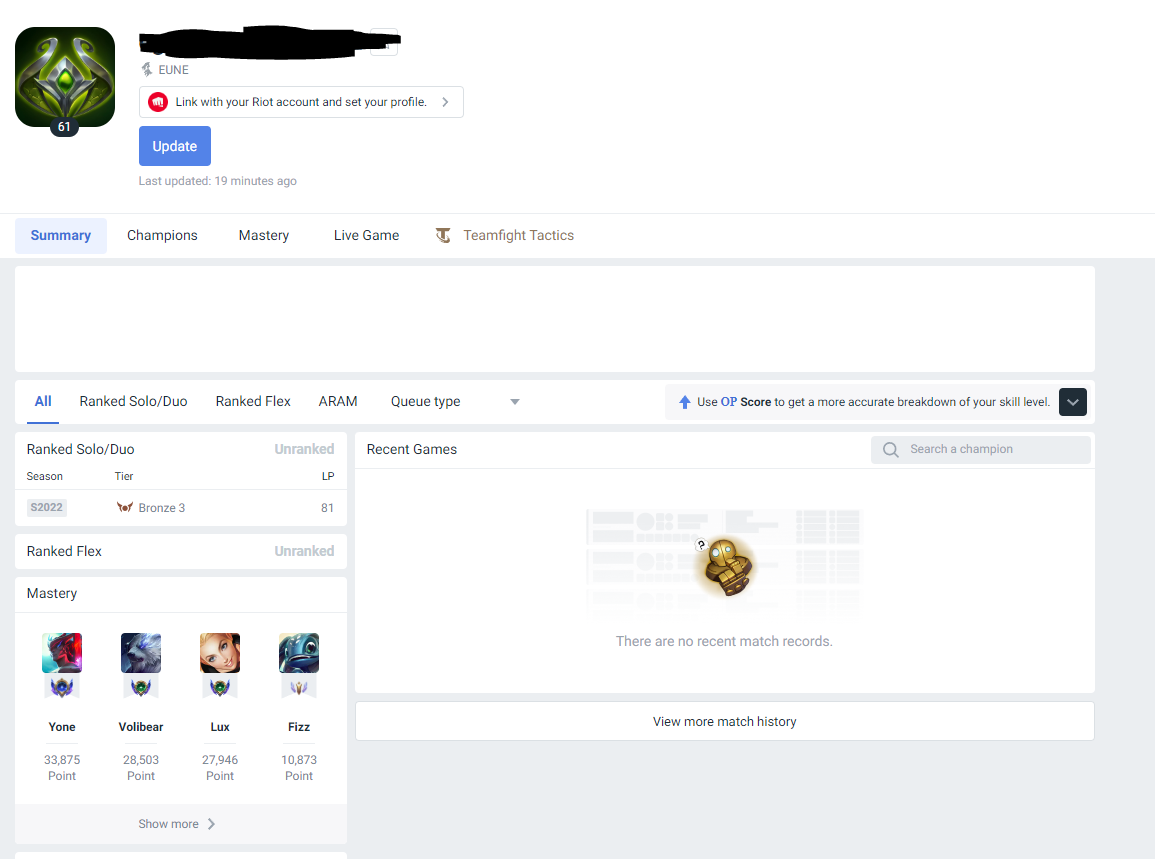1155x859 pixels.
Task: Click the Recent Games heading
Action: pos(412,449)
